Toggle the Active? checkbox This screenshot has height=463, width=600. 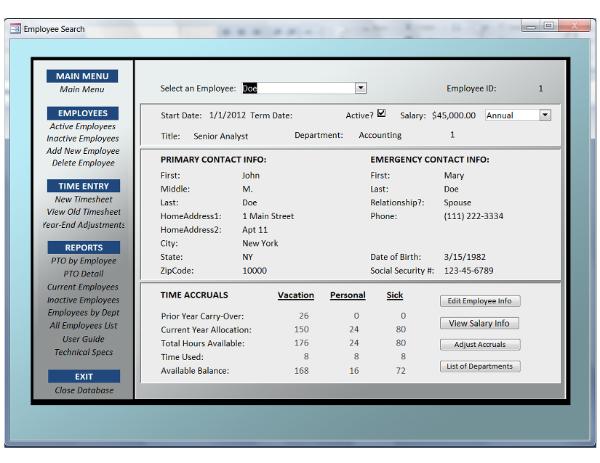[381, 114]
